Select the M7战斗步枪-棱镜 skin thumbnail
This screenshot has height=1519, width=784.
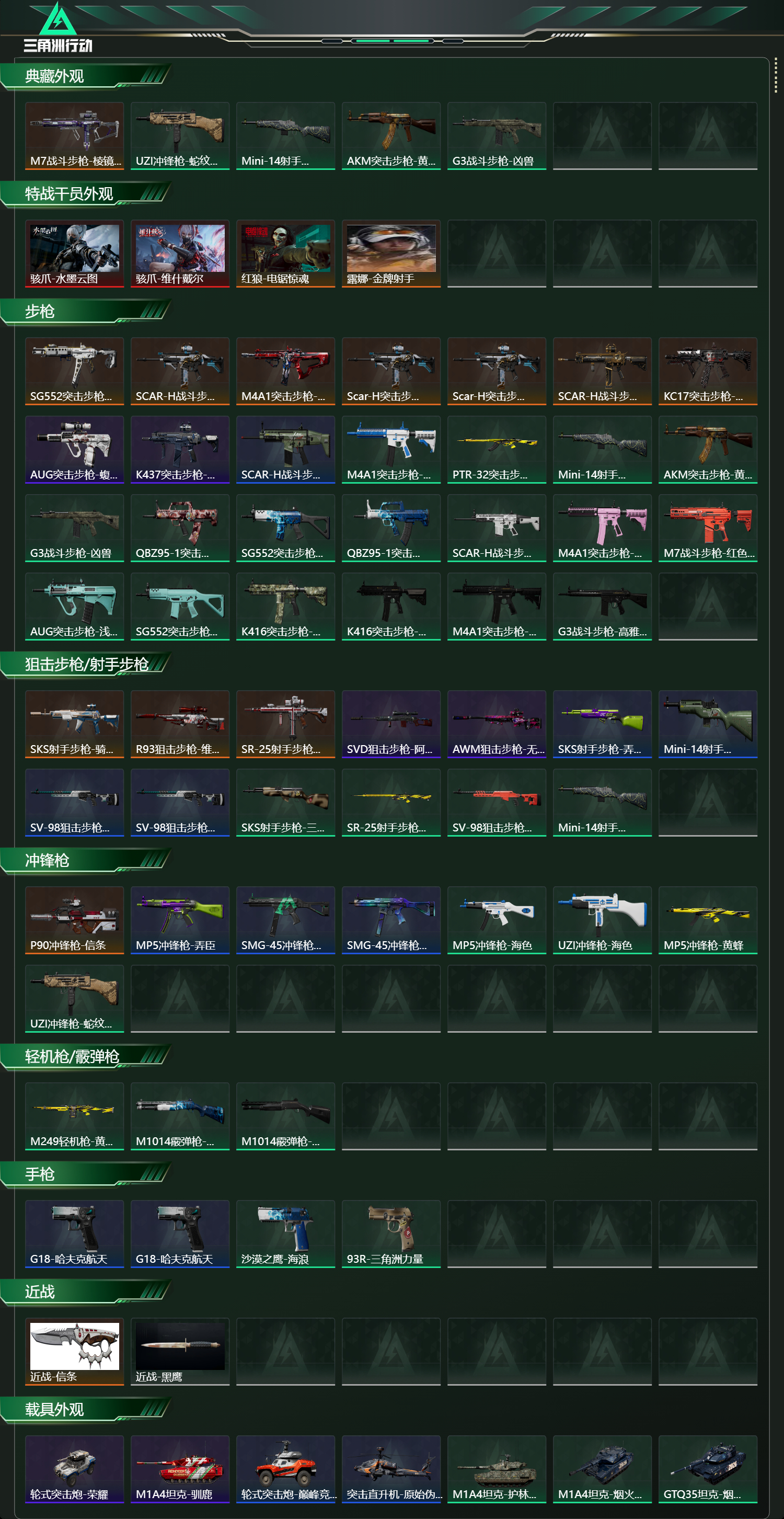pos(74,135)
